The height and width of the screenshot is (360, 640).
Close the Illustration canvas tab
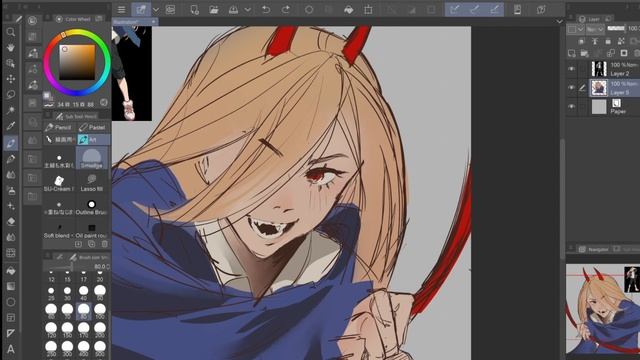click(x=153, y=22)
